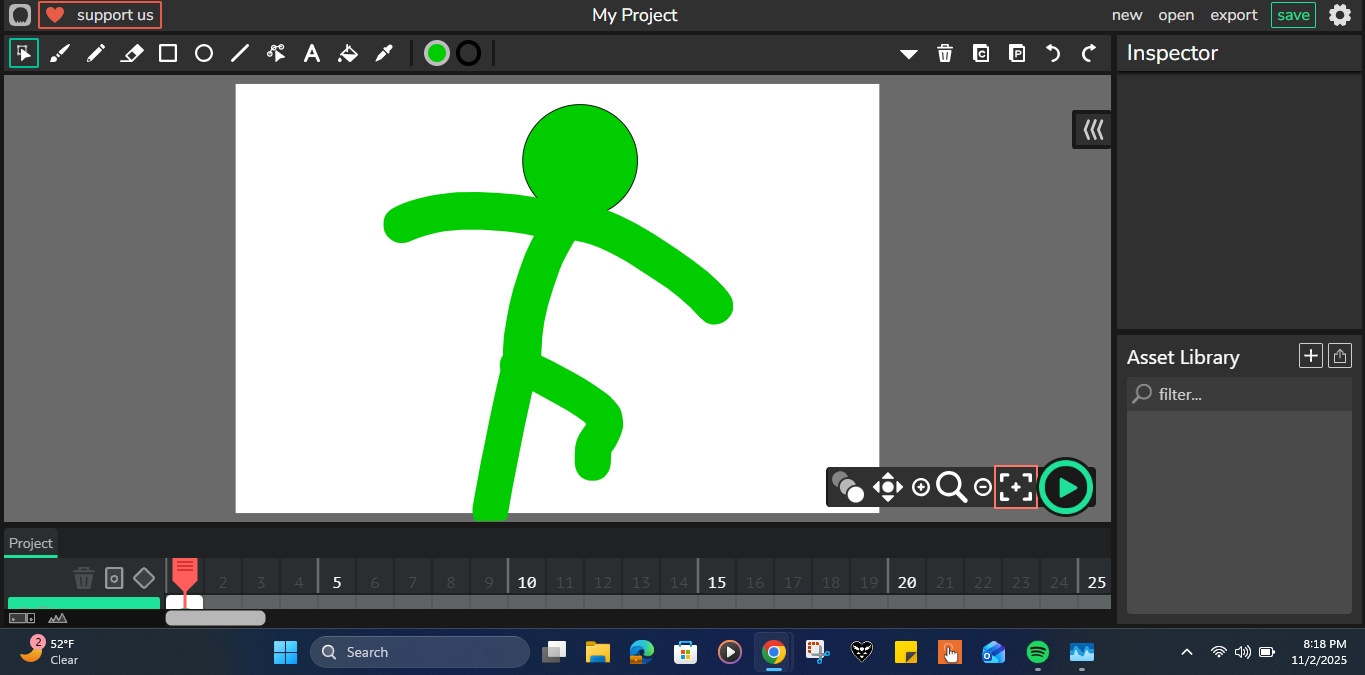Recenter the canvas view
Screen dimensions: 1365x675
[1015, 487]
